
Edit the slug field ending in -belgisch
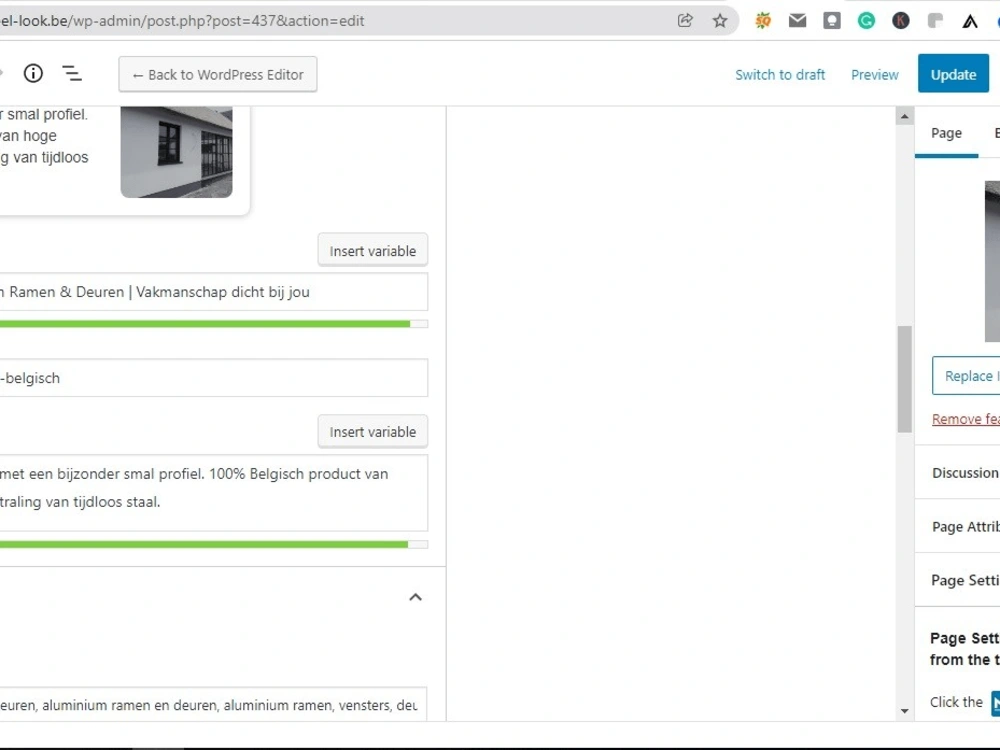pyautogui.click(x=214, y=378)
